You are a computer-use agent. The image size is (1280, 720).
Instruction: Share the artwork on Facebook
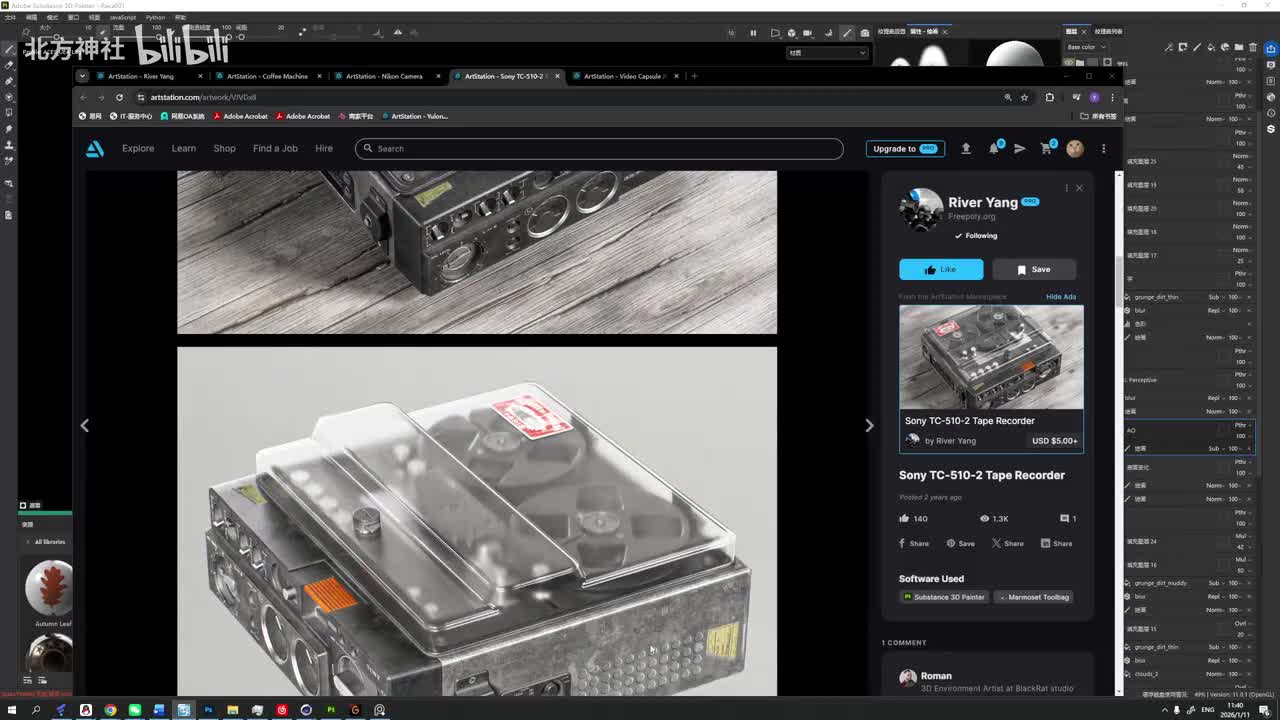[x=914, y=543]
